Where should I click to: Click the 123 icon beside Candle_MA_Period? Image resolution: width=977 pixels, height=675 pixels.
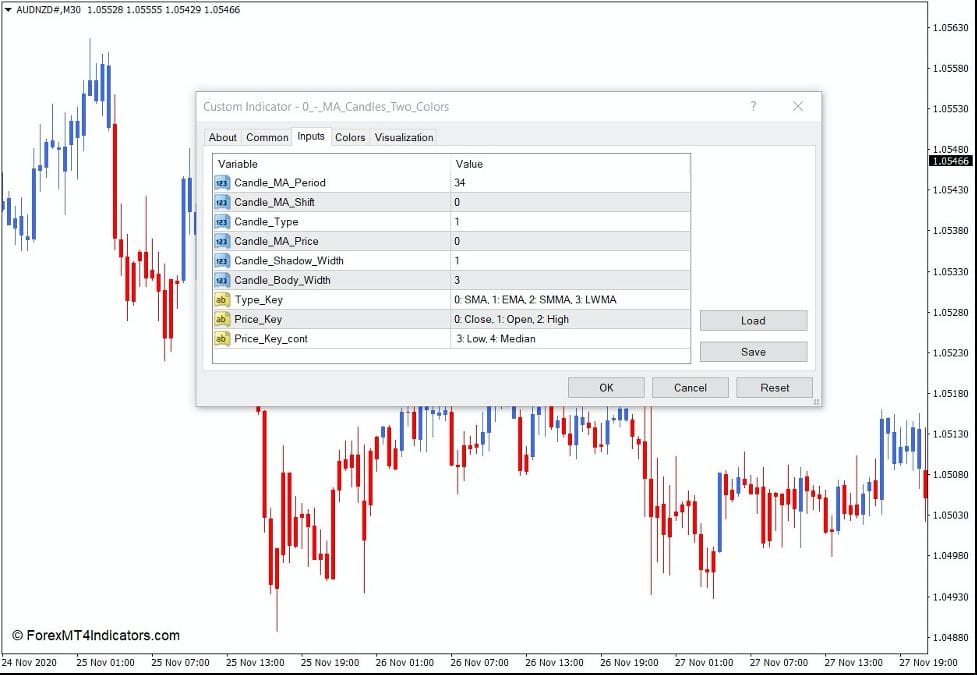(220, 182)
